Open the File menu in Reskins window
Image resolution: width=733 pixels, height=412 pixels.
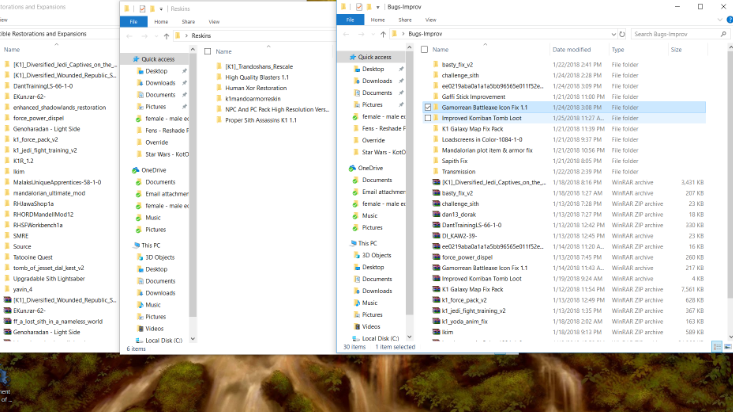[133, 19]
